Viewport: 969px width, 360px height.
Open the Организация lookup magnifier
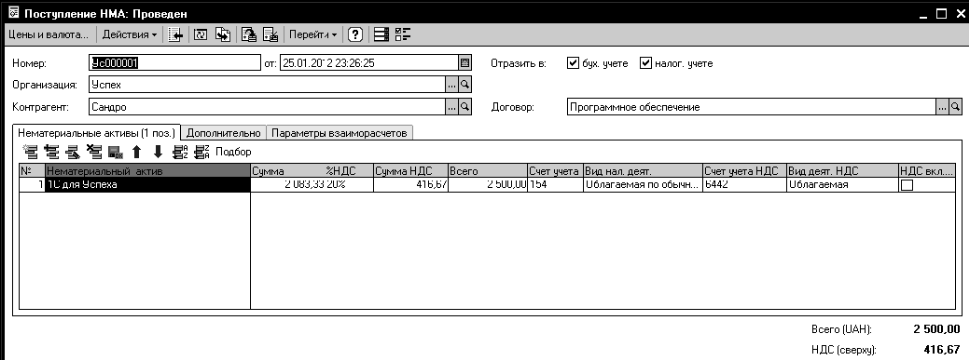point(465,84)
